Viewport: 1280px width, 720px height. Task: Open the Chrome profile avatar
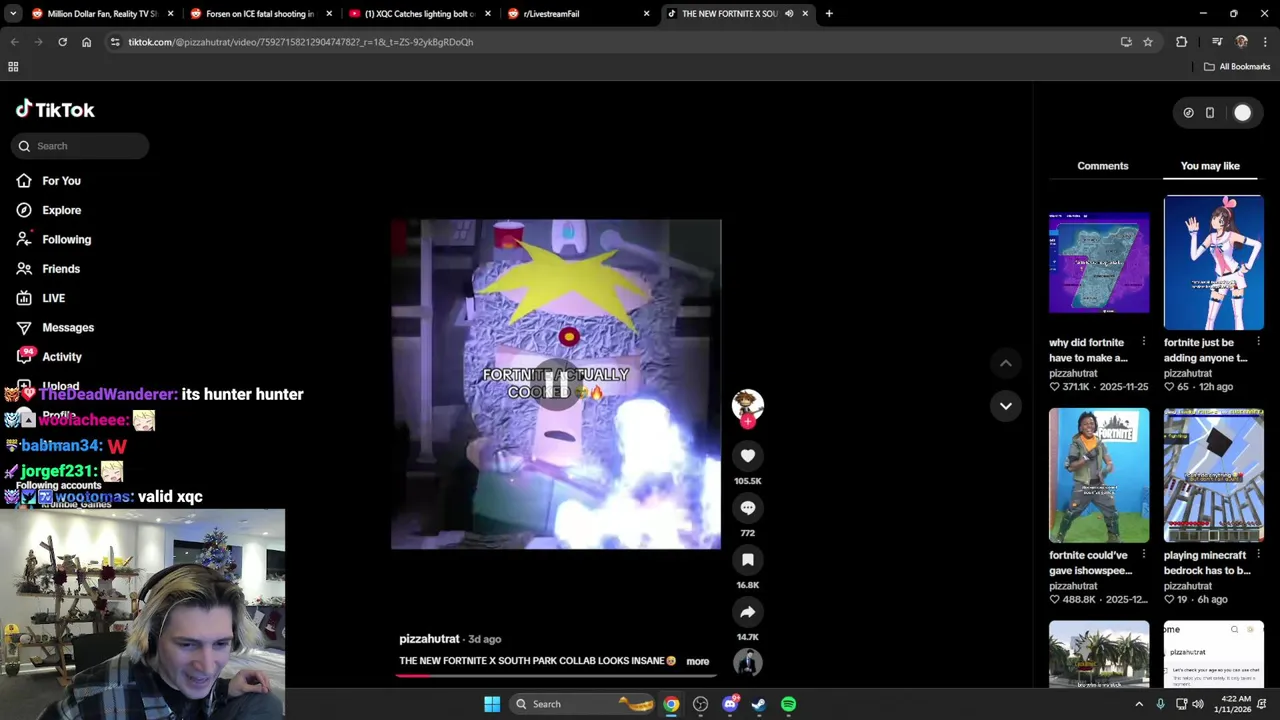pyautogui.click(x=1241, y=42)
